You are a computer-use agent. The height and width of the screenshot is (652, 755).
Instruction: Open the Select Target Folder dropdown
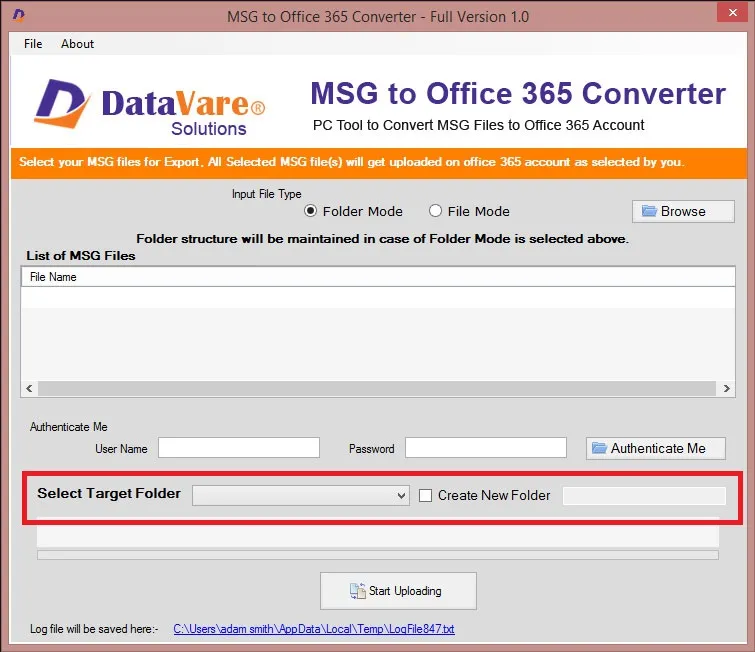coord(300,496)
